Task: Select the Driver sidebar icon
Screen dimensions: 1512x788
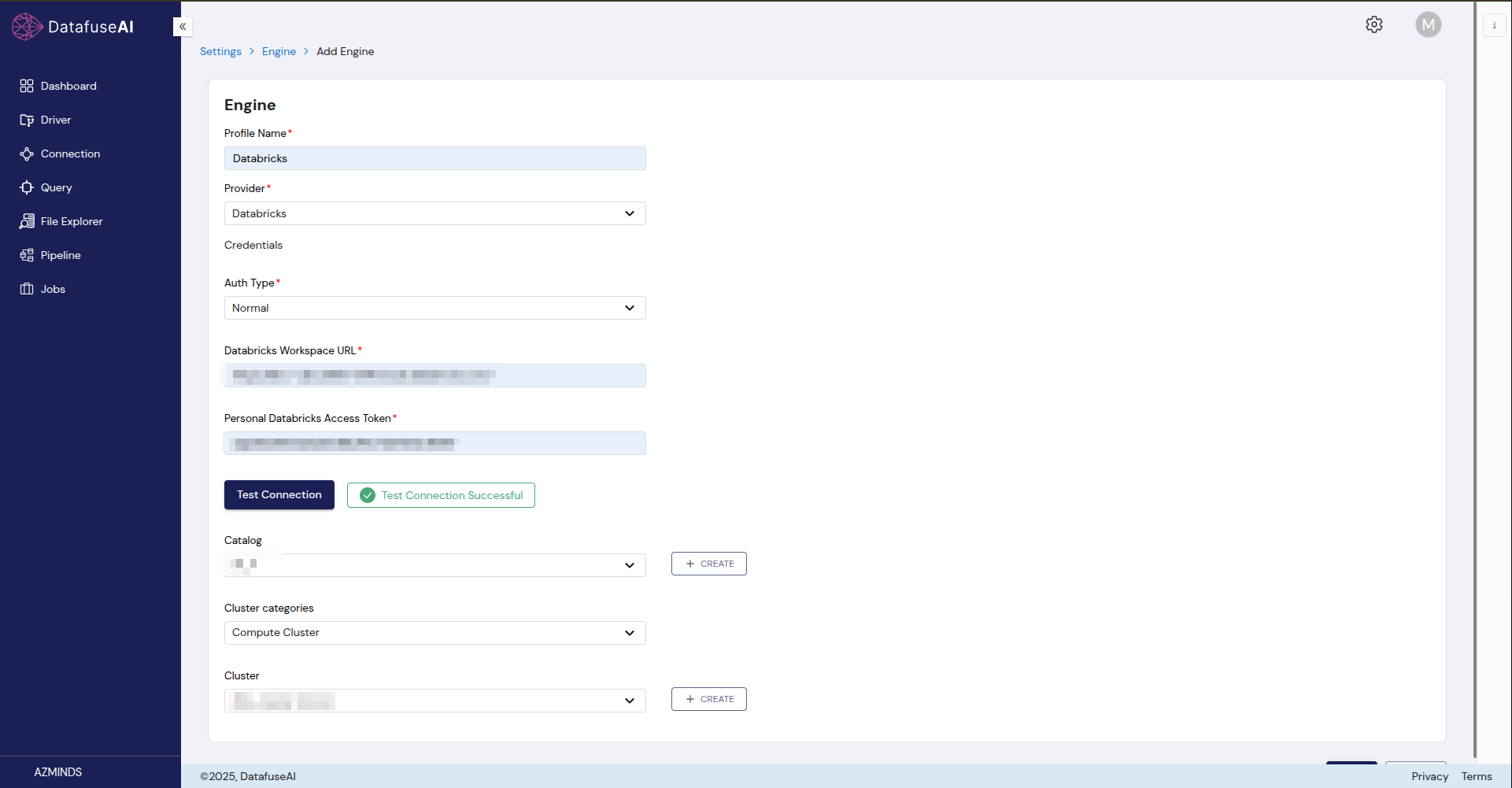Action: [x=55, y=120]
